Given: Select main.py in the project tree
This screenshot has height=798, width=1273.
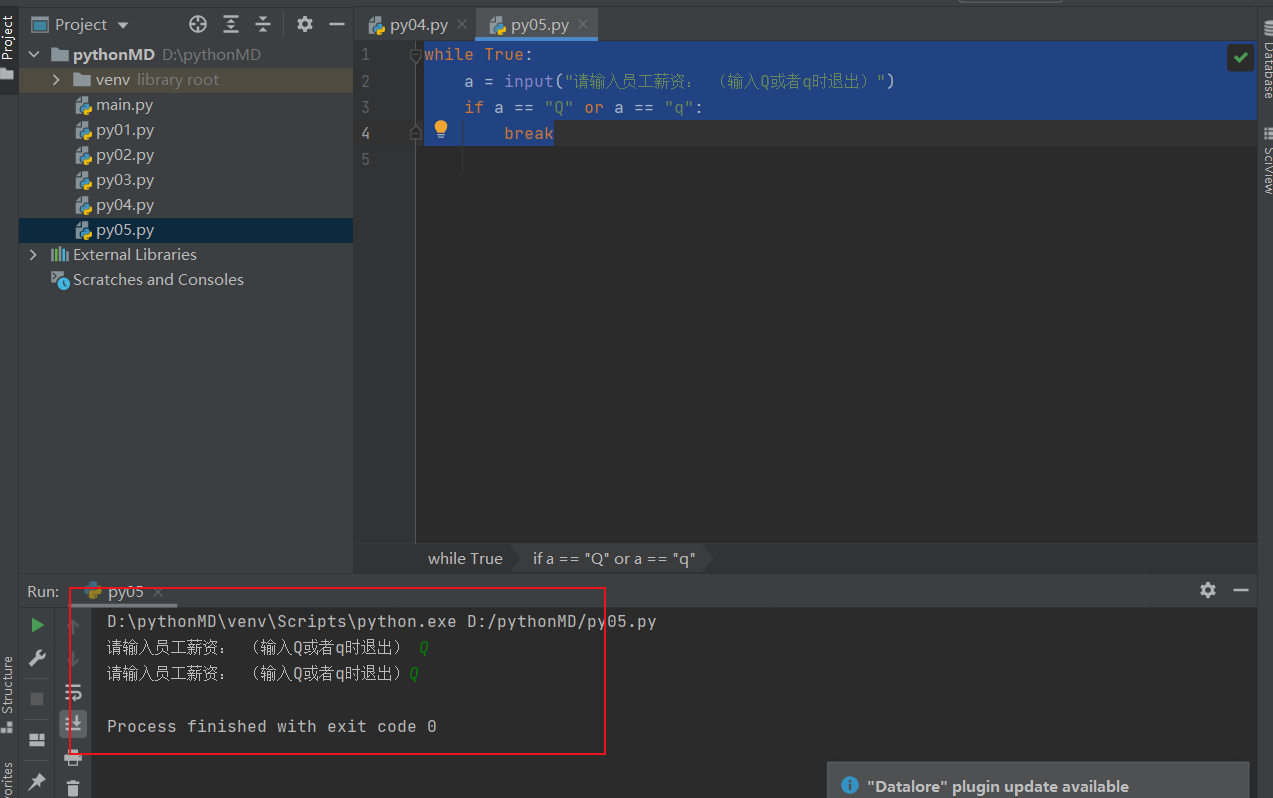Looking at the screenshot, I should 124,105.
